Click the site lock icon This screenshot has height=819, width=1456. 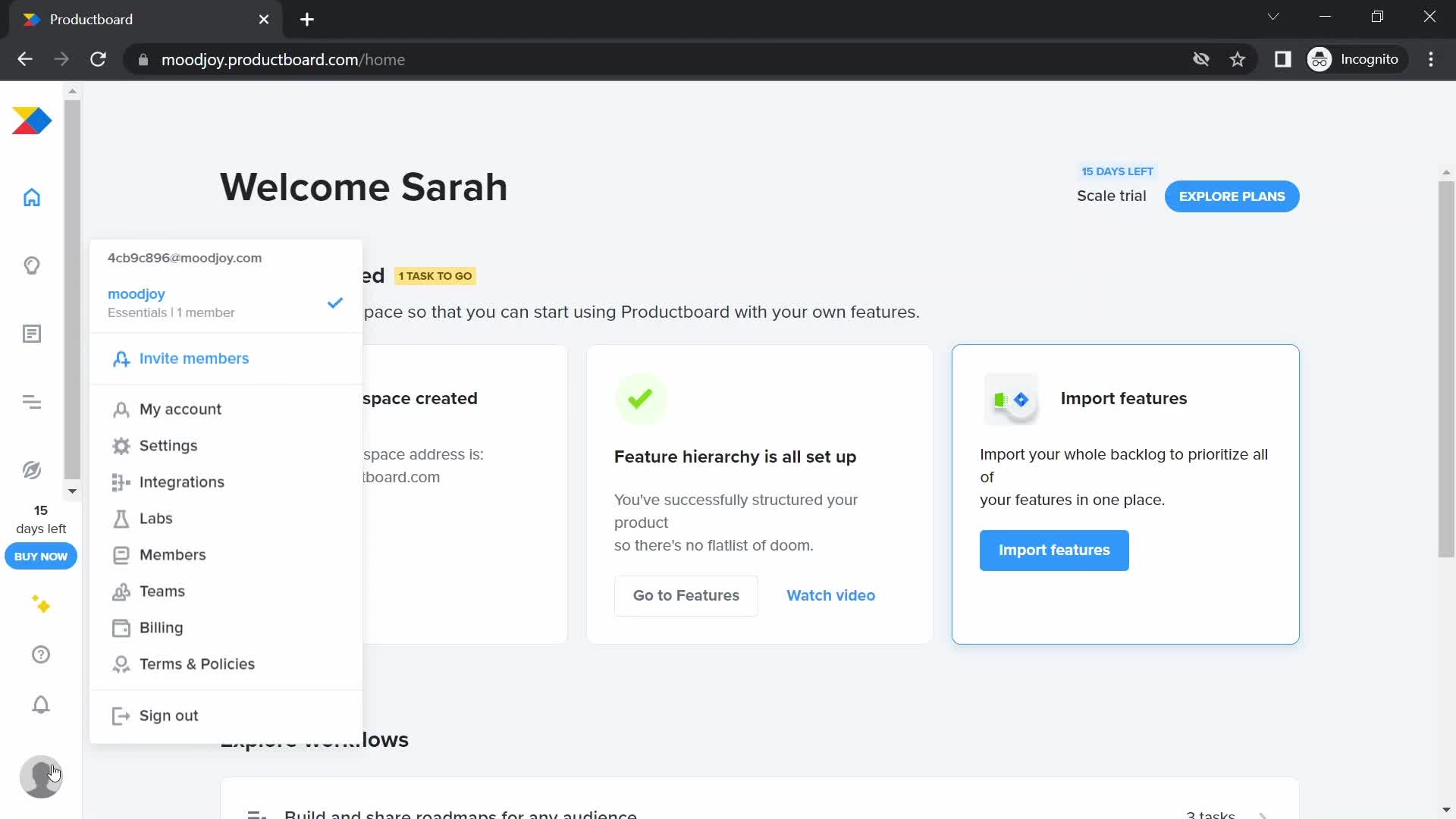143,59
